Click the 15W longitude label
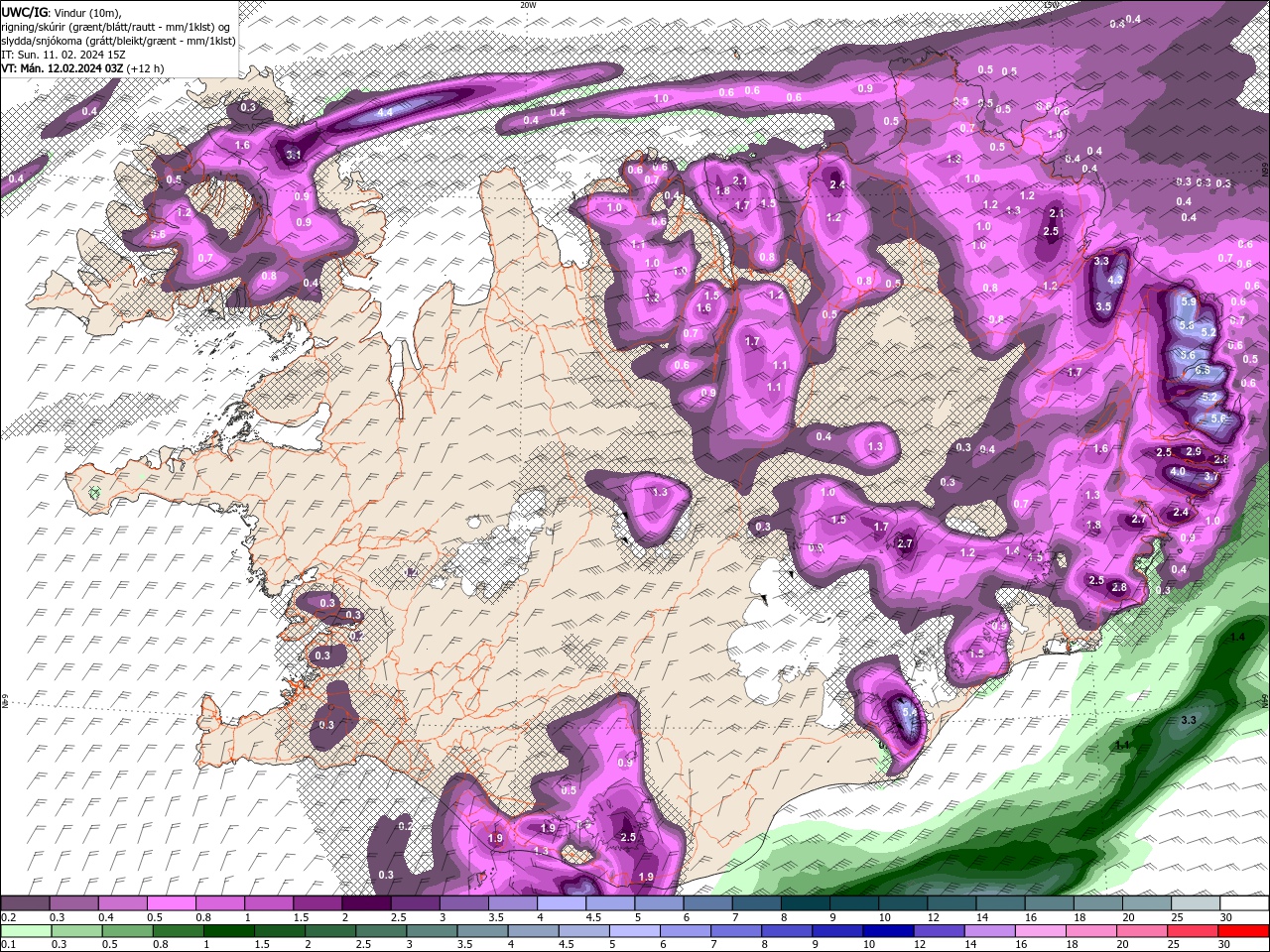 point(1051,4)
